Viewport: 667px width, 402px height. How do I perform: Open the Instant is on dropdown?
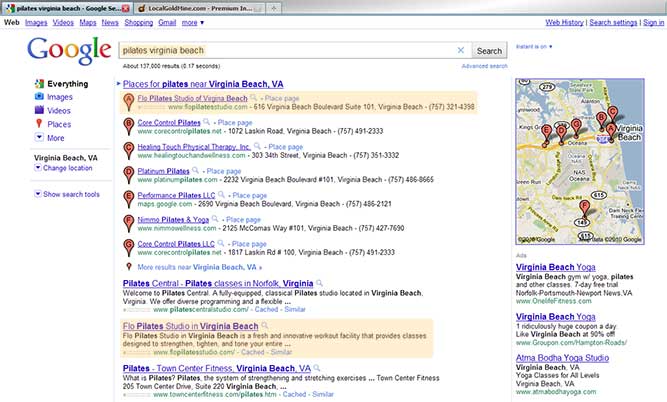(534, 46)
